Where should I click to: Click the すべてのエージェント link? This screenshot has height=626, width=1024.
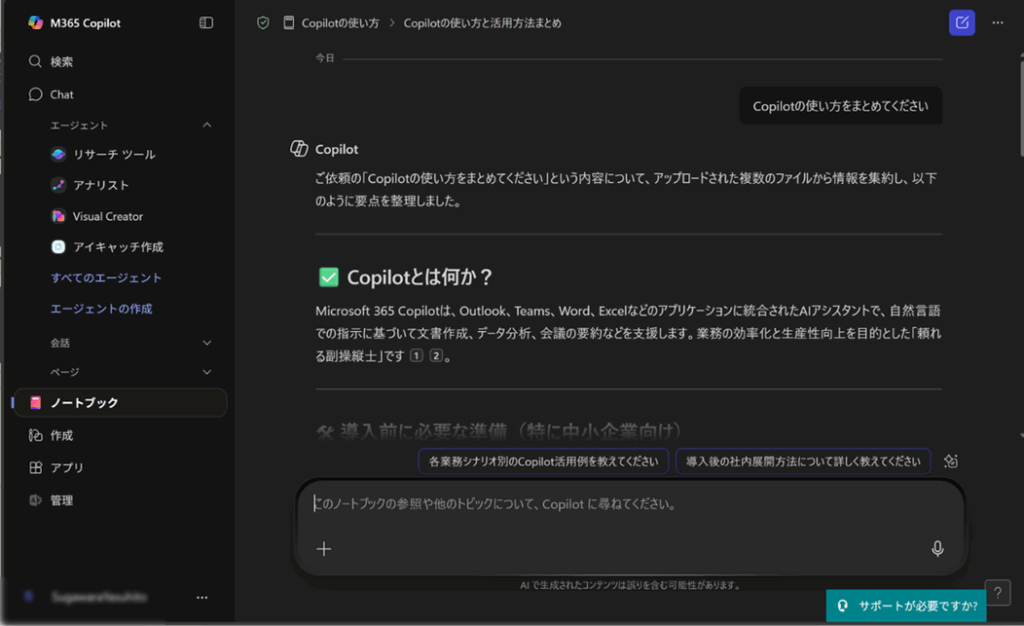[106, 278]
